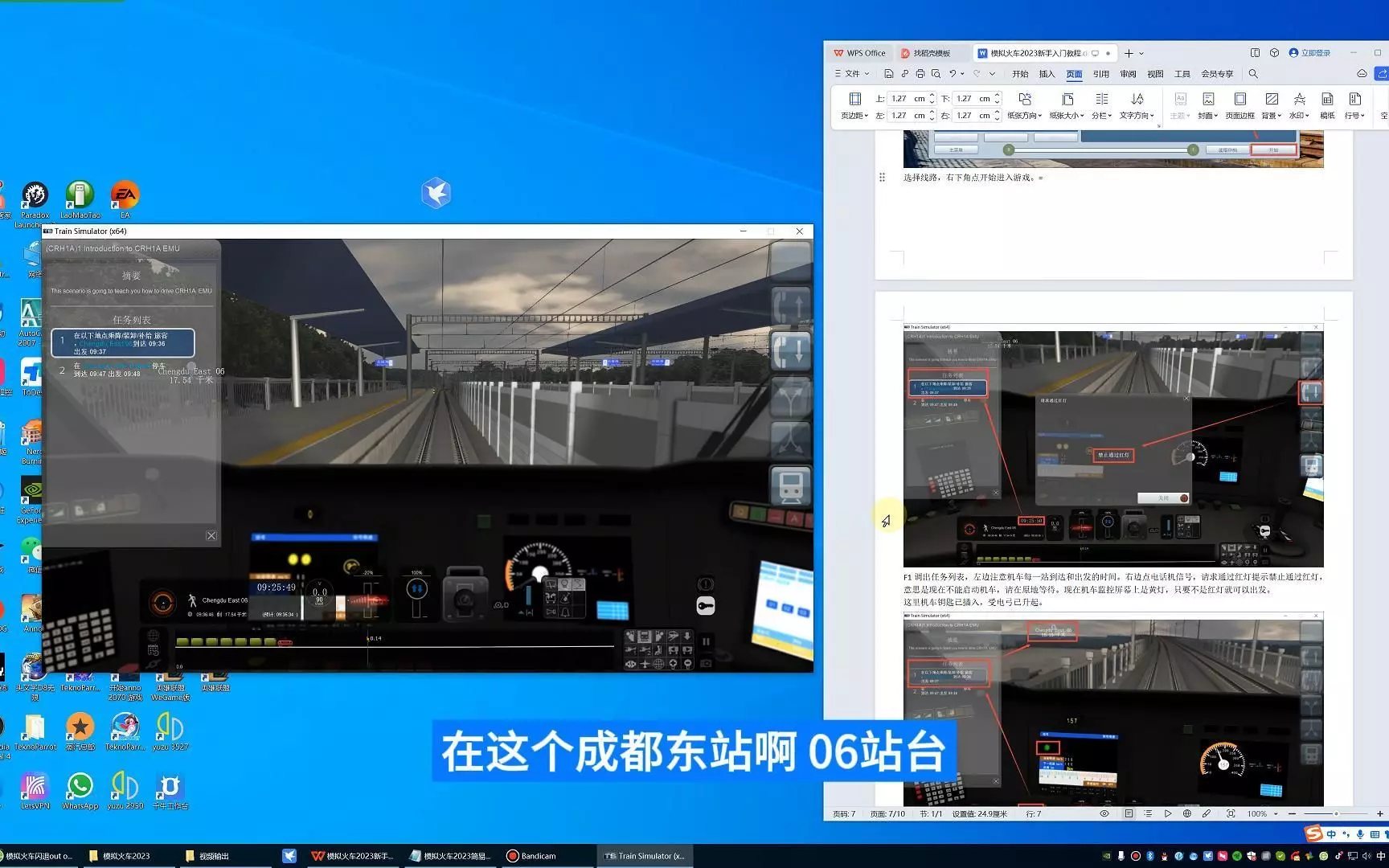This screenshot has height=868, width=1389.
Task: Click 页面: 7/10 in the WPS status bar
Action: pos(887,814)
